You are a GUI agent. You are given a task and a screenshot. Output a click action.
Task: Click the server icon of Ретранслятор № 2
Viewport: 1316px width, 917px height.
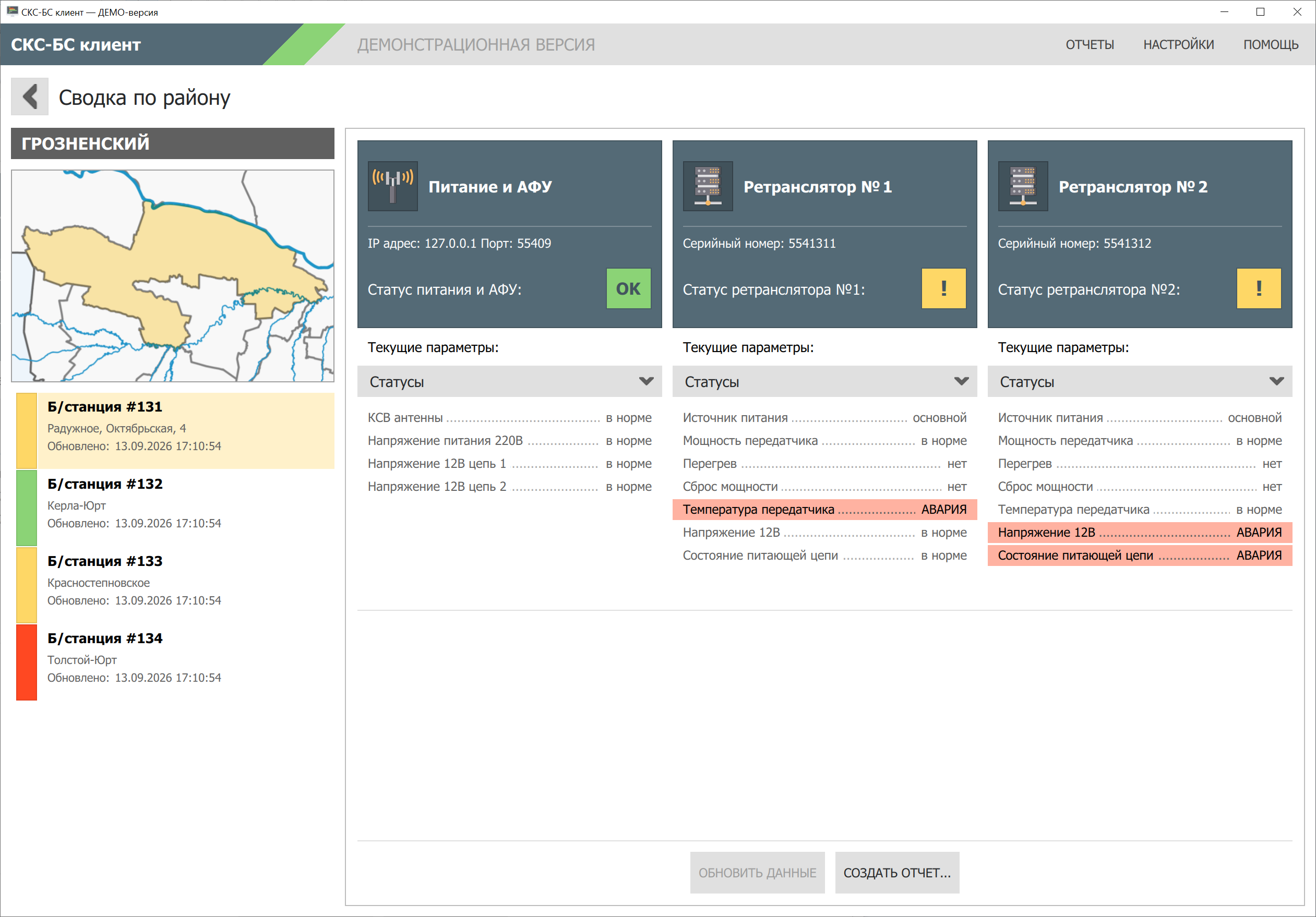point(1023,186)
